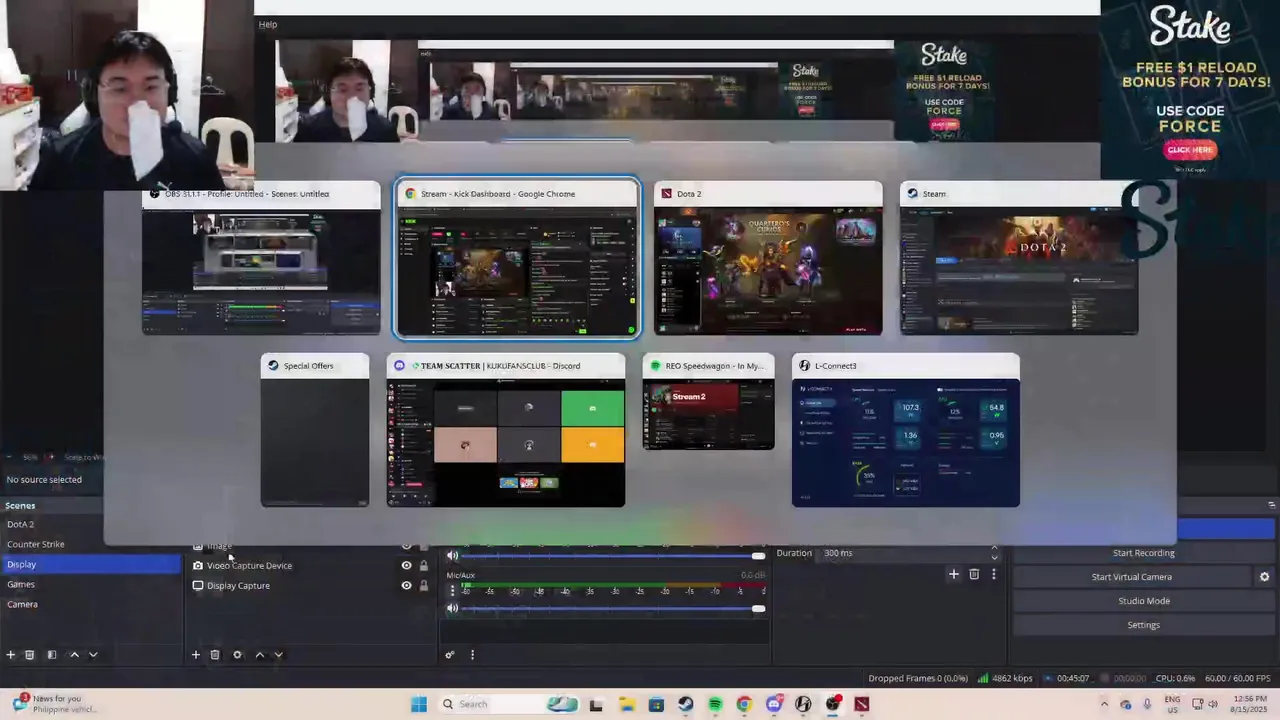The image size is (1280, 720).
Task: Mute the Mic/Aux speaker icon
Action: pos(453,608)
